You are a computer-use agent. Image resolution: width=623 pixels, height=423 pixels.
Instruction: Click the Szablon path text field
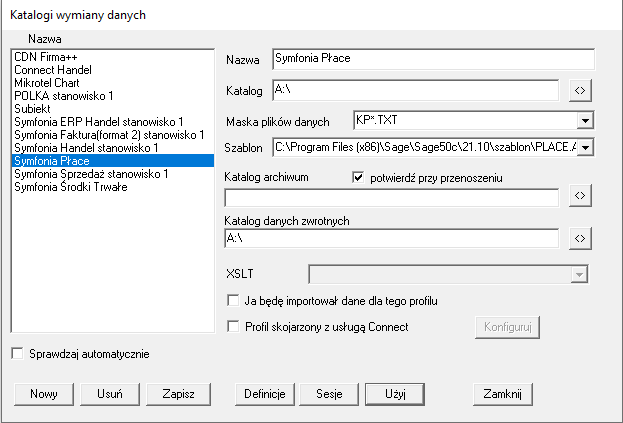click(425, 147)
